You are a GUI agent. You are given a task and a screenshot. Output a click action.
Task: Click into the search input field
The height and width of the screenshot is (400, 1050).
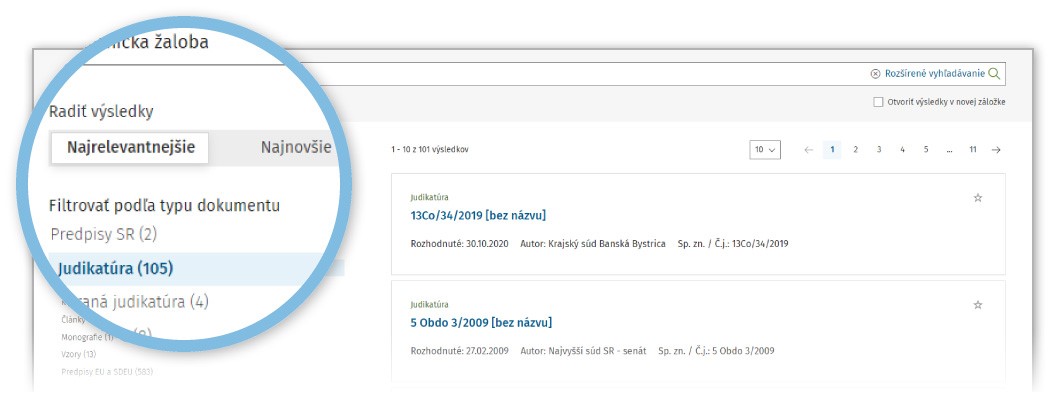[600, 74]
